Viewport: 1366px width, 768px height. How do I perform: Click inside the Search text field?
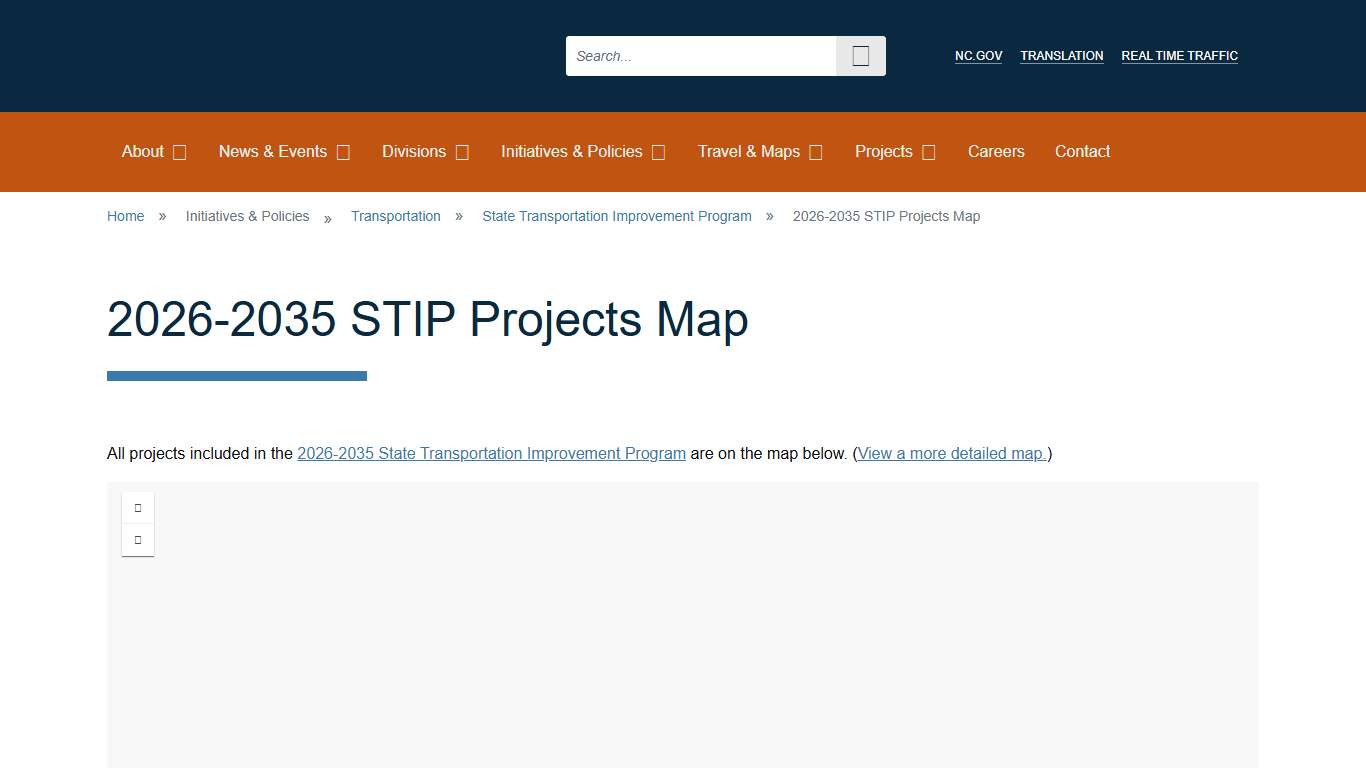click(700, 56)
